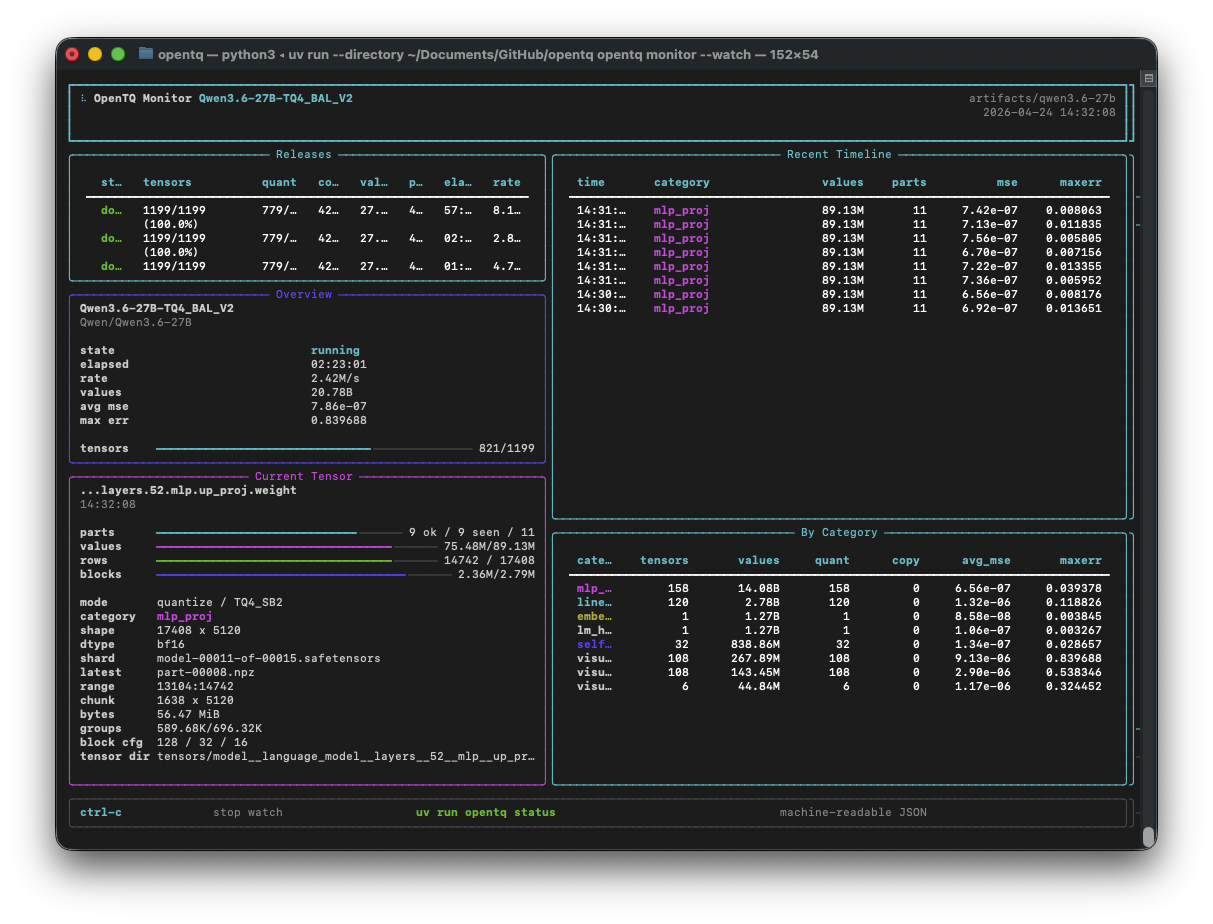This screenshot has width=1213, height=924.
Task: Click the OpenTQ Monitor header text
Action: [142, 99]
